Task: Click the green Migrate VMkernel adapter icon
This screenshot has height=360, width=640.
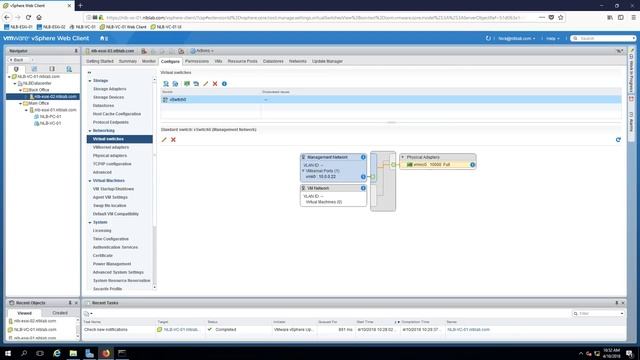Action: (x=187, y=84)
